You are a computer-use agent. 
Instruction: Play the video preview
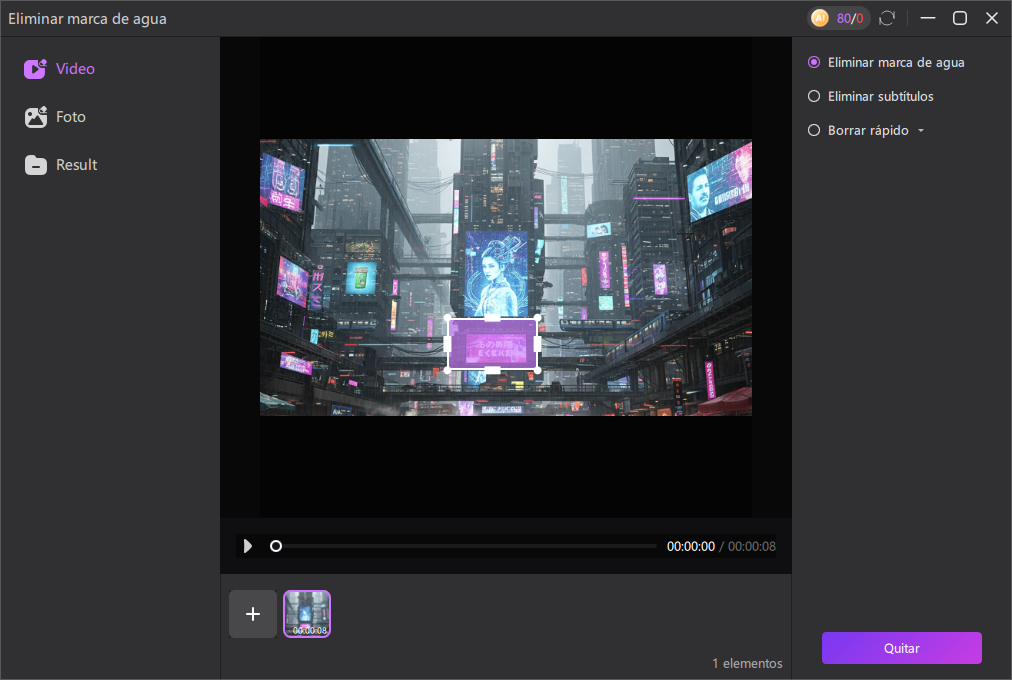248,546
